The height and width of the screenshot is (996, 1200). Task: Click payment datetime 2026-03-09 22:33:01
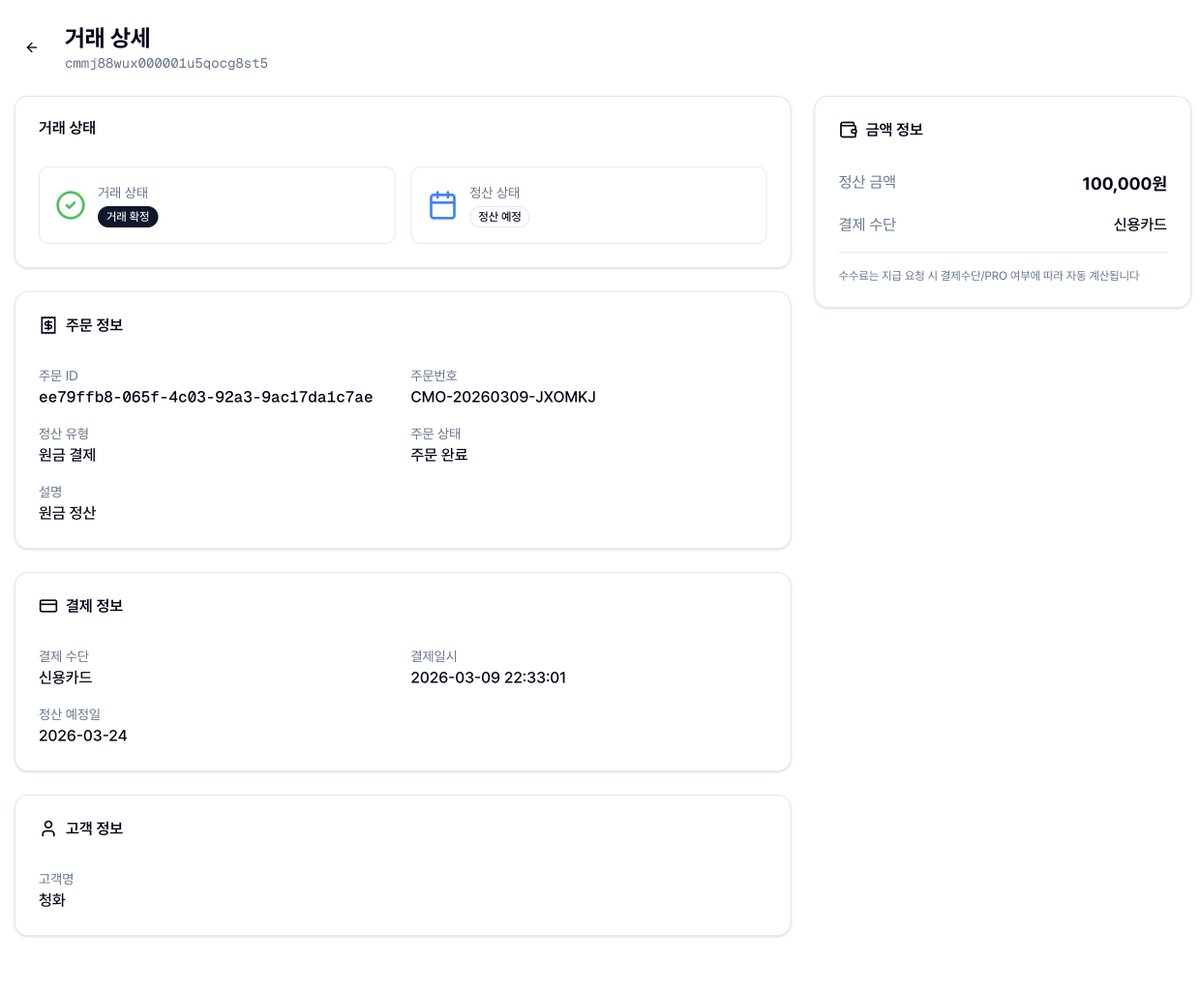[489, 678]
